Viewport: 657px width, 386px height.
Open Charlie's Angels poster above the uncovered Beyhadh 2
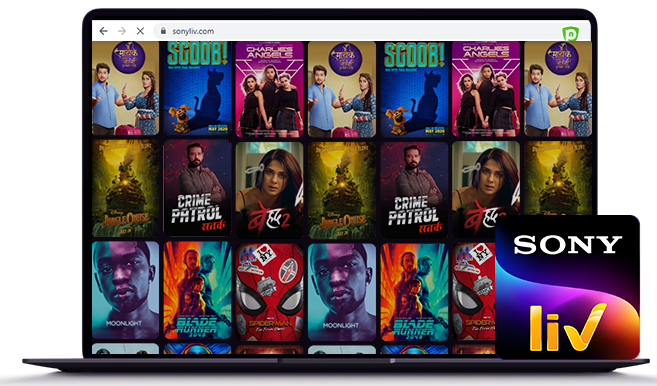pos(269,89)
